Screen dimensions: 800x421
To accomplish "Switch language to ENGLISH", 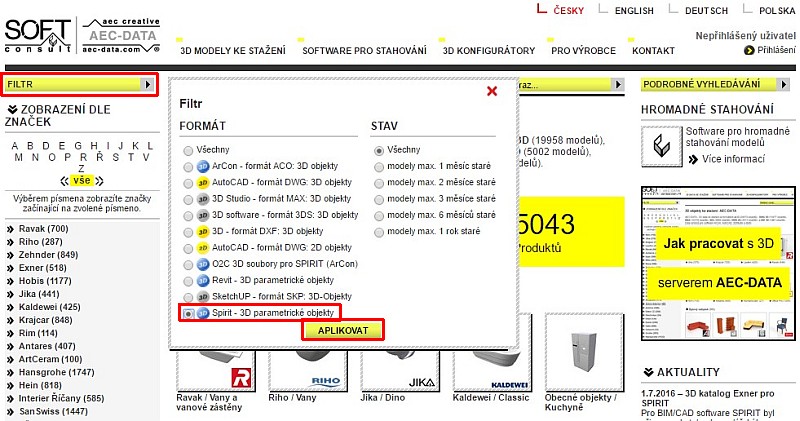I will [x=634, y=11].
